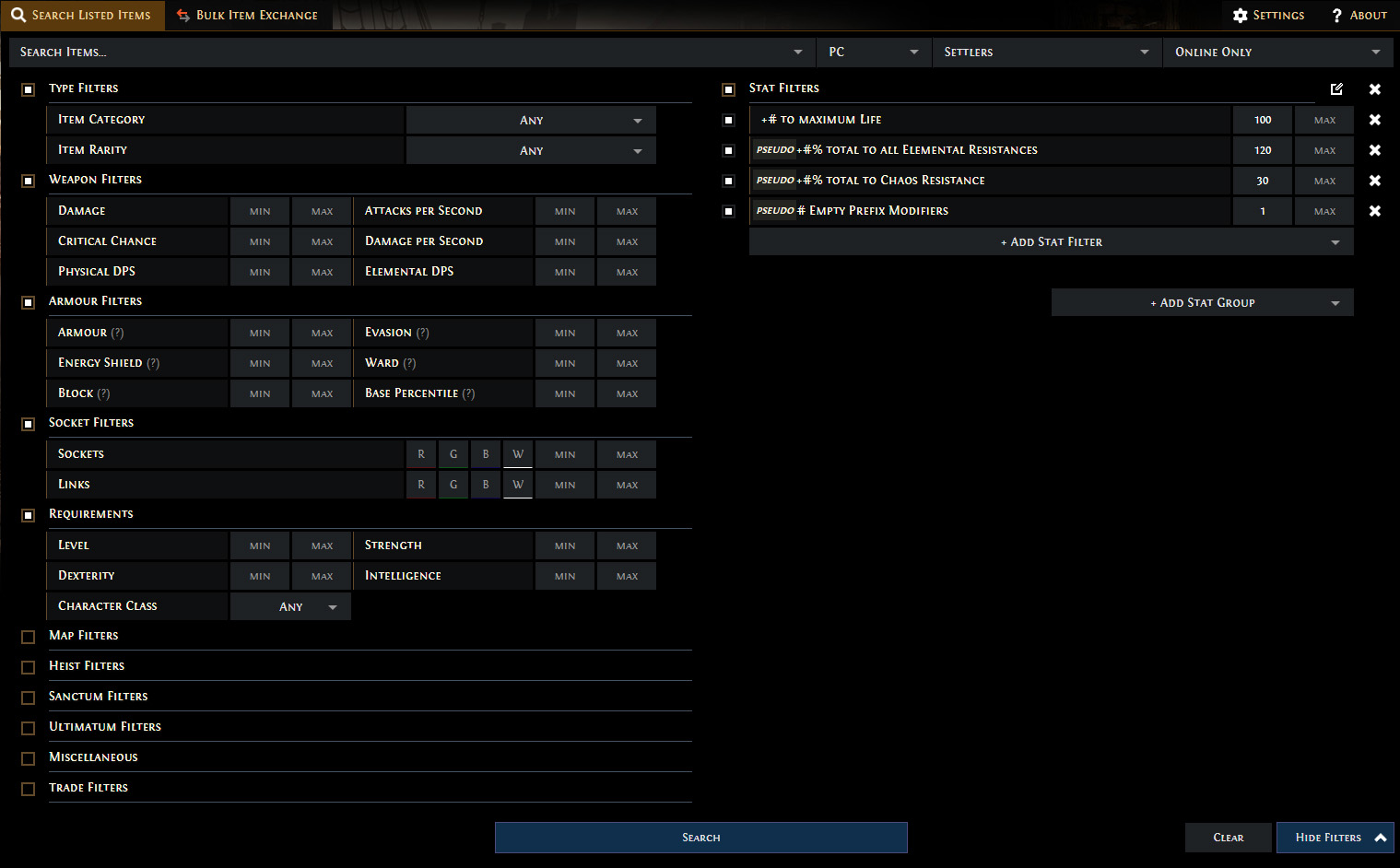Open the Add Stat Group dropdown

point(1202,303)
